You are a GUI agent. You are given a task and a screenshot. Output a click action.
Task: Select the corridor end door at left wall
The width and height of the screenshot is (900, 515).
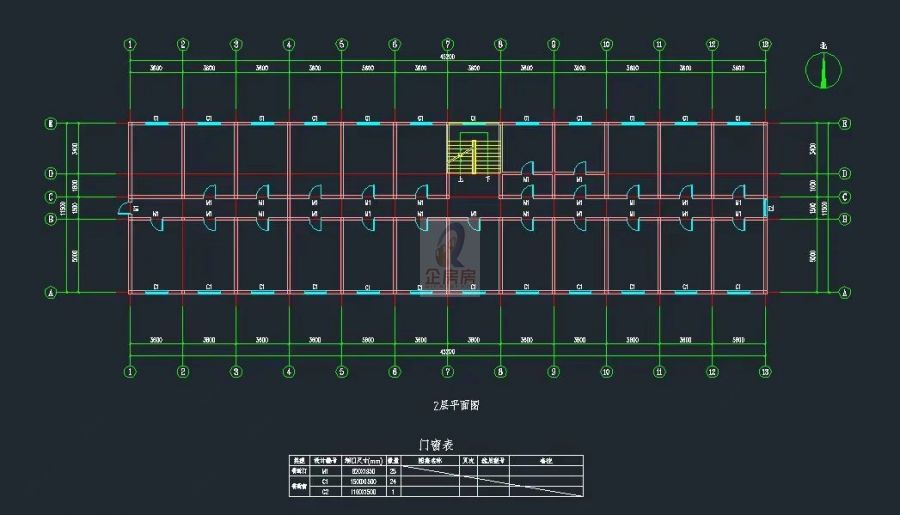tap(125, 208)
